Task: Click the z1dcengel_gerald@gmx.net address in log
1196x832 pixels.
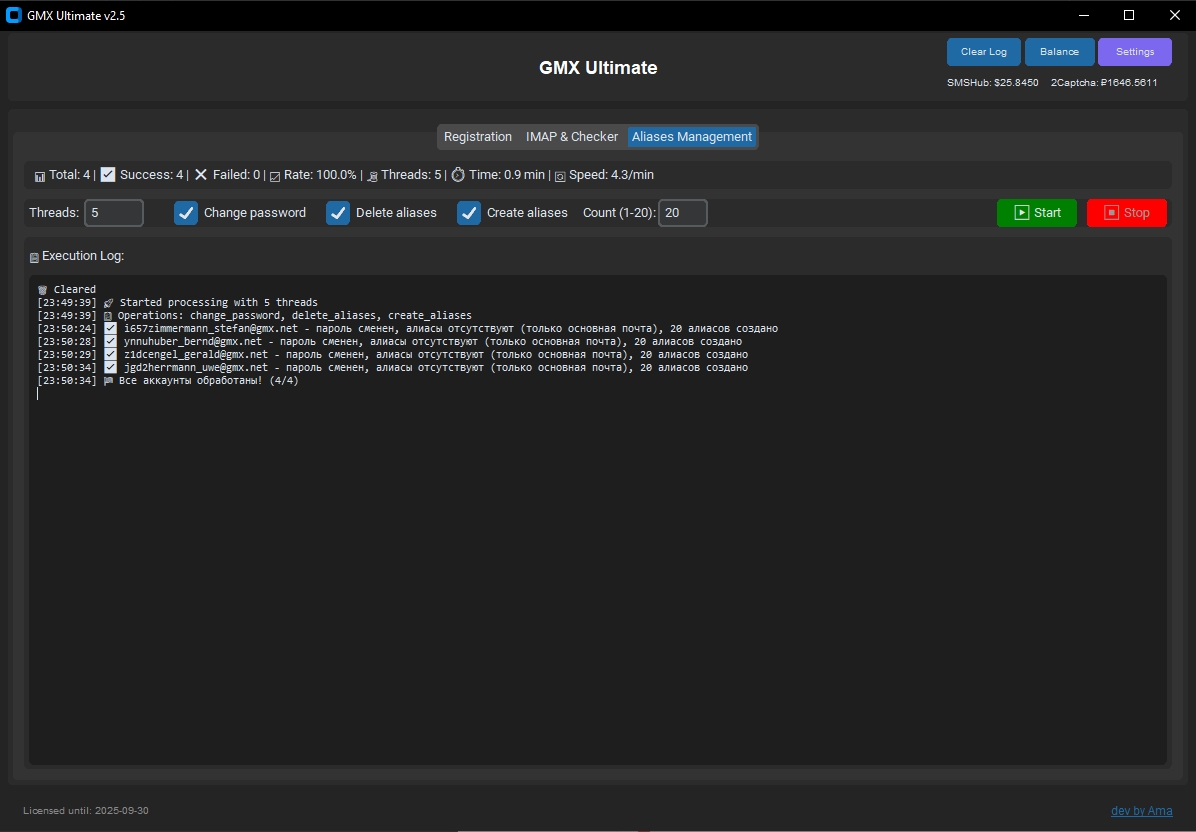Action: 196,355
